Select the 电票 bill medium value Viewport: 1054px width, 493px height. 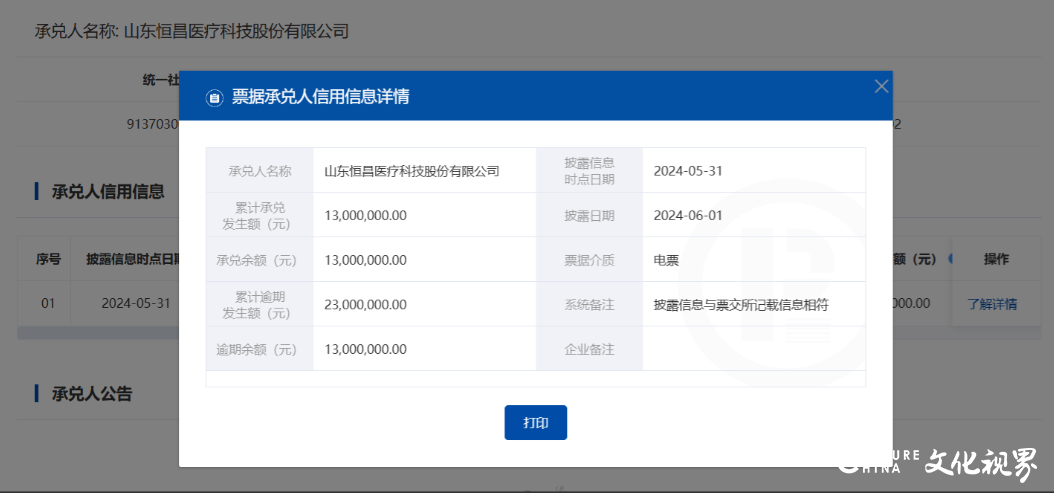(666, 260)
